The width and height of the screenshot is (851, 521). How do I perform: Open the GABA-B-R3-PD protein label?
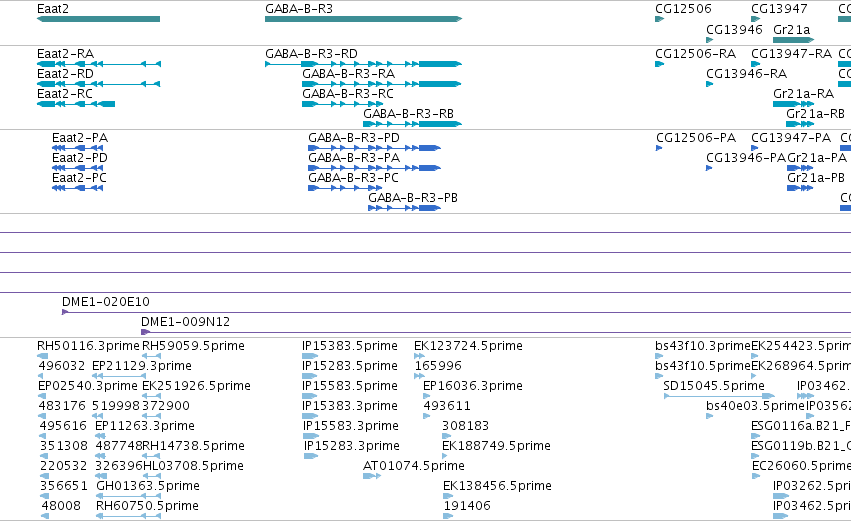point(354,138)
